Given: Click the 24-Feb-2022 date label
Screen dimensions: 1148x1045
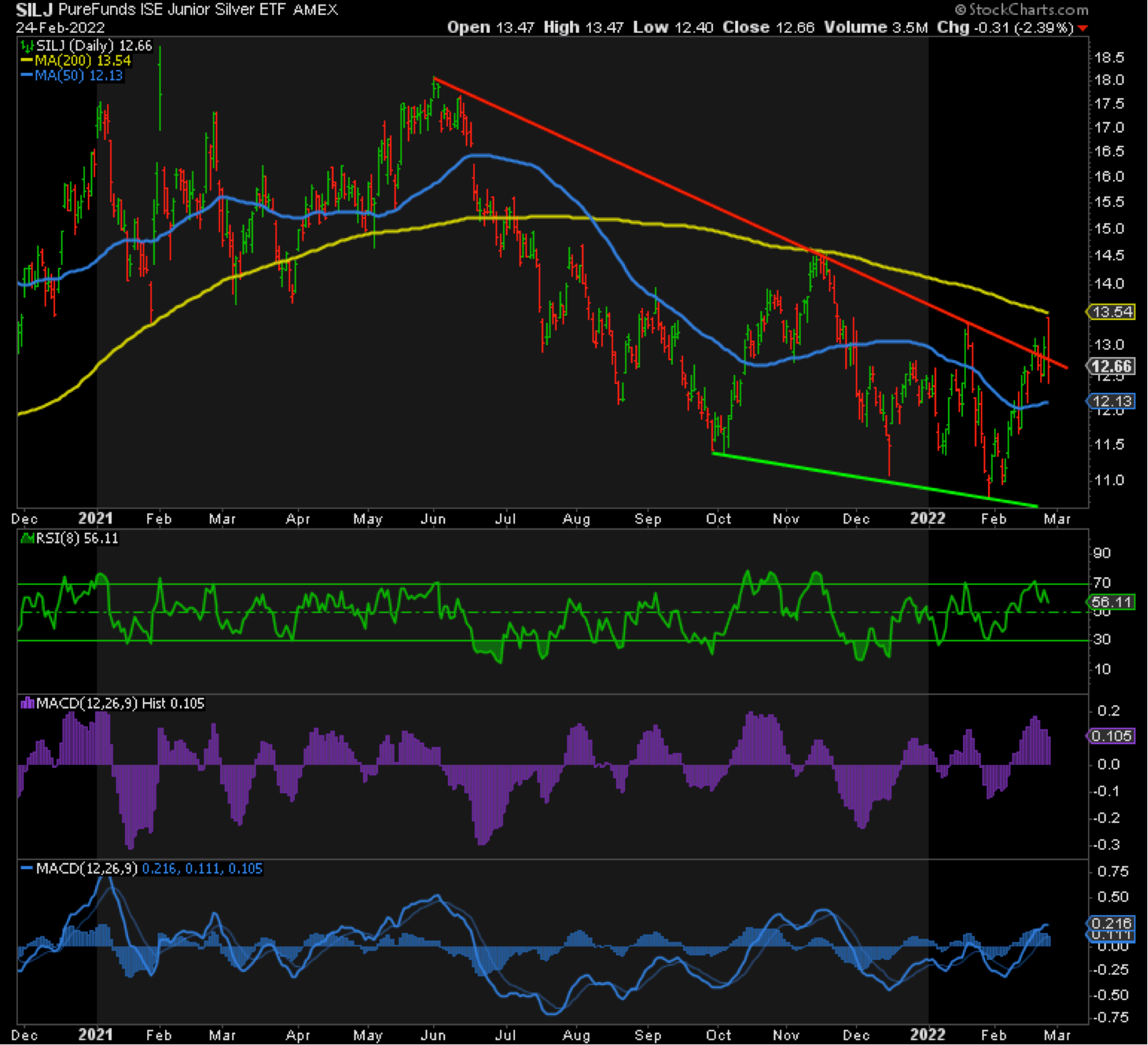Looking at the screenshot, I should (61, 28).
